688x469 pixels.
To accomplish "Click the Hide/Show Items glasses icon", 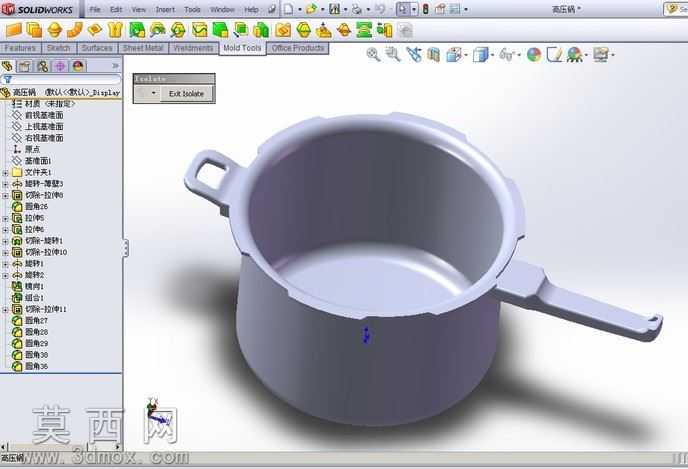I will (x=507, y=55).
